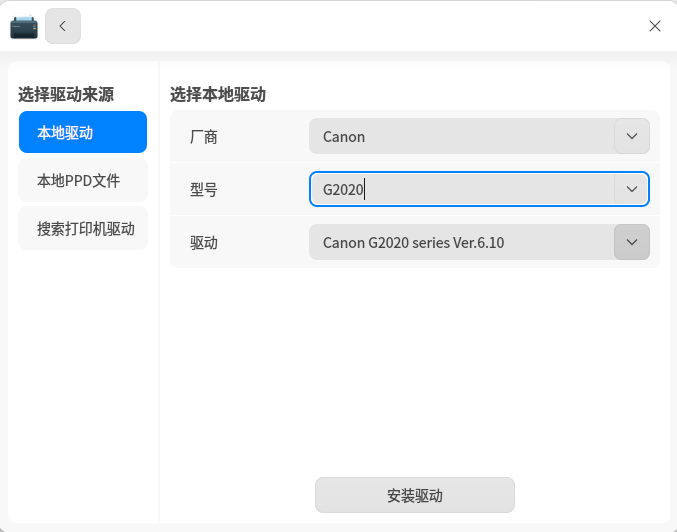Switch to 本地PPD文件 driver source
Image resolution: width=677 pixels, height=532 pixels.
coord(83,180)
